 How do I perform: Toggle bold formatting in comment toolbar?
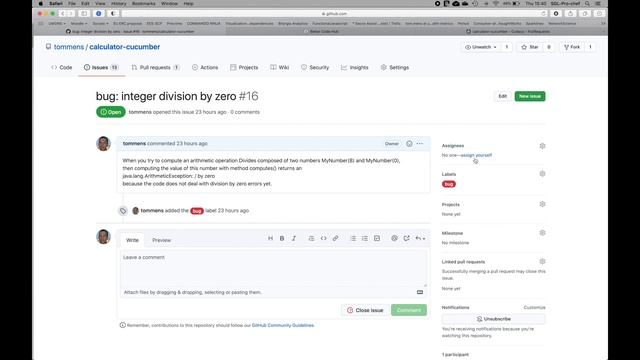(282, 238)
